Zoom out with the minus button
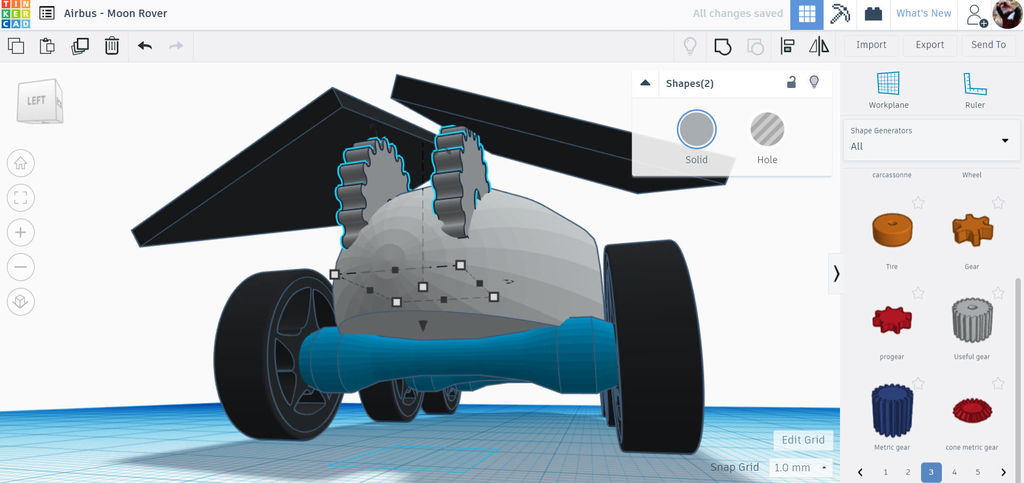1024x483 pixels. coord(20,267)
